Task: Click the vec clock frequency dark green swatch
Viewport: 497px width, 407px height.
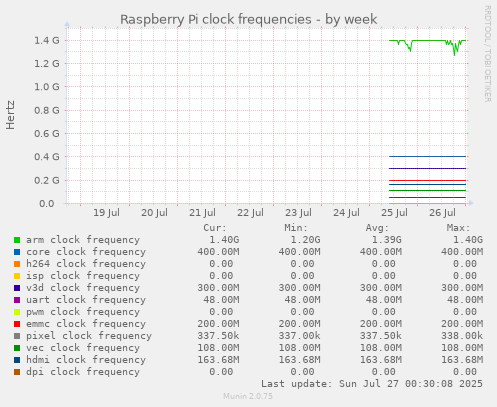Action: (x=17, y=348)
